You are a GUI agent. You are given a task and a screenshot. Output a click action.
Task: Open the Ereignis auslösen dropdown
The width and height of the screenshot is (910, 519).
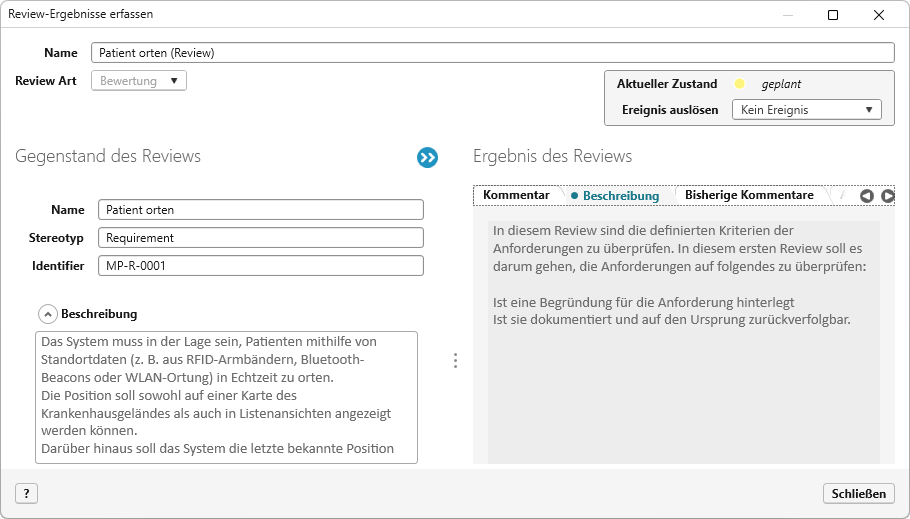click(x=807, y=110)
